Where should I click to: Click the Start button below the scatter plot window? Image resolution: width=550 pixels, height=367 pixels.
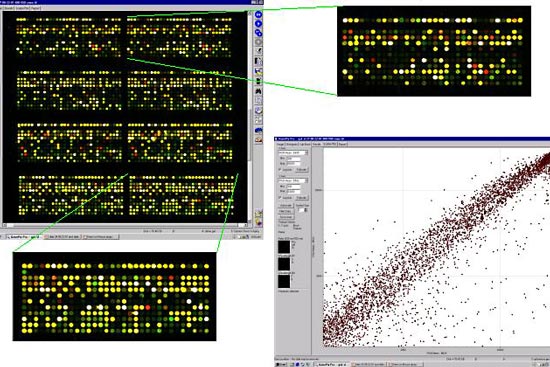tap(281, 365)
